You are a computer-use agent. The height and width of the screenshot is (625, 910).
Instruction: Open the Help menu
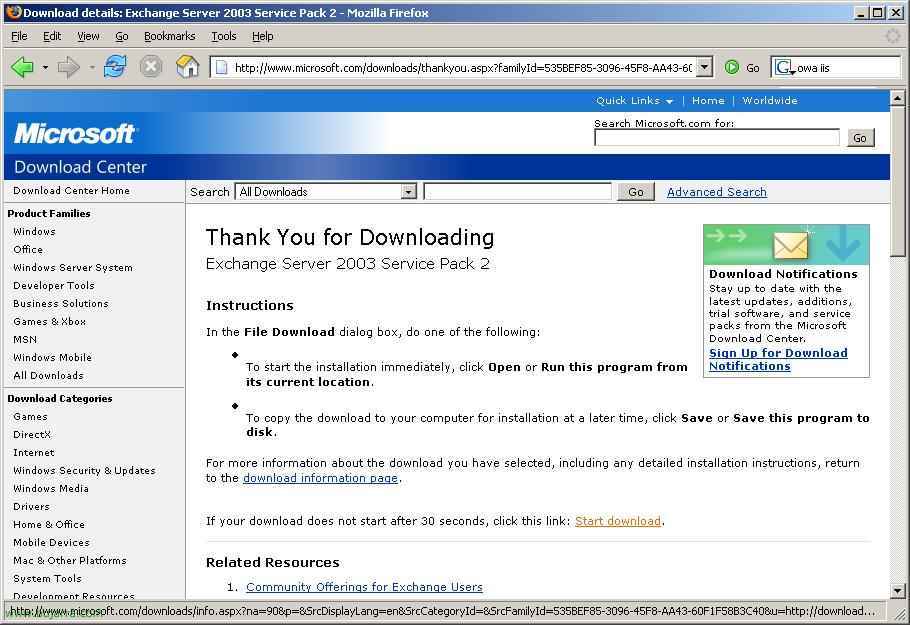point(262,36)
